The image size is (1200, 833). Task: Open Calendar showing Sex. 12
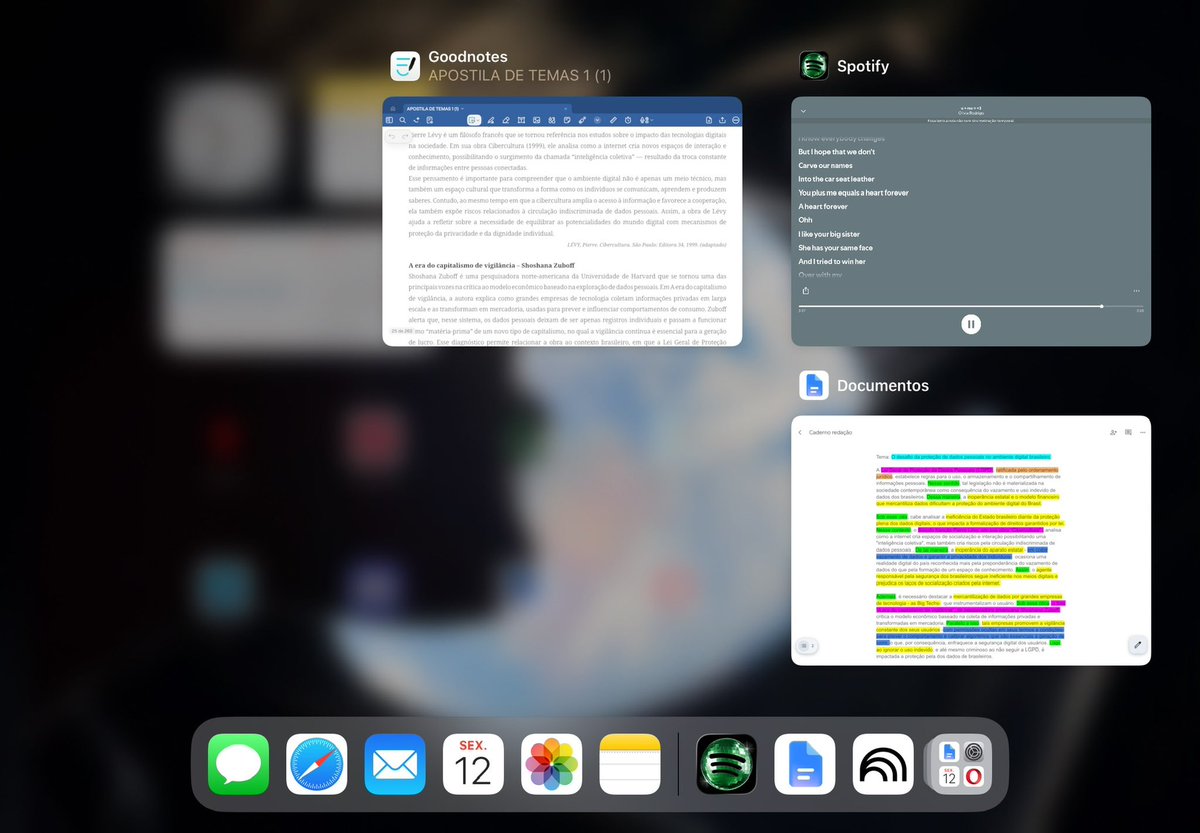(473, 764)
